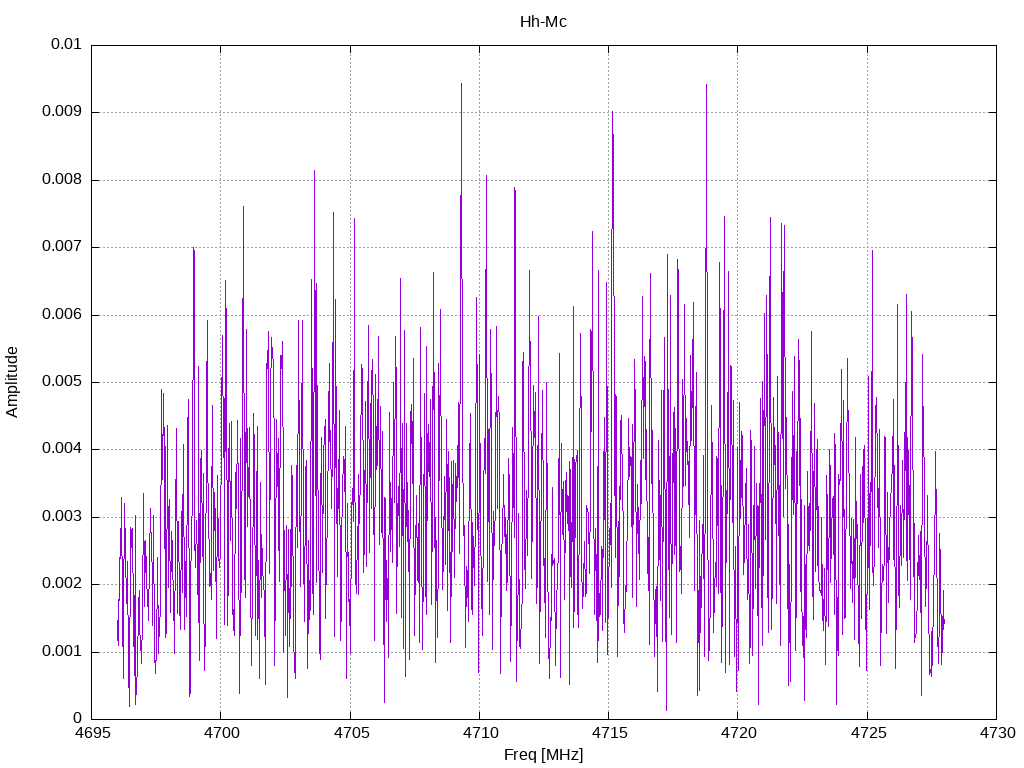
Task: Click the 4710 x-axis tick label
Action: [480, 733]
